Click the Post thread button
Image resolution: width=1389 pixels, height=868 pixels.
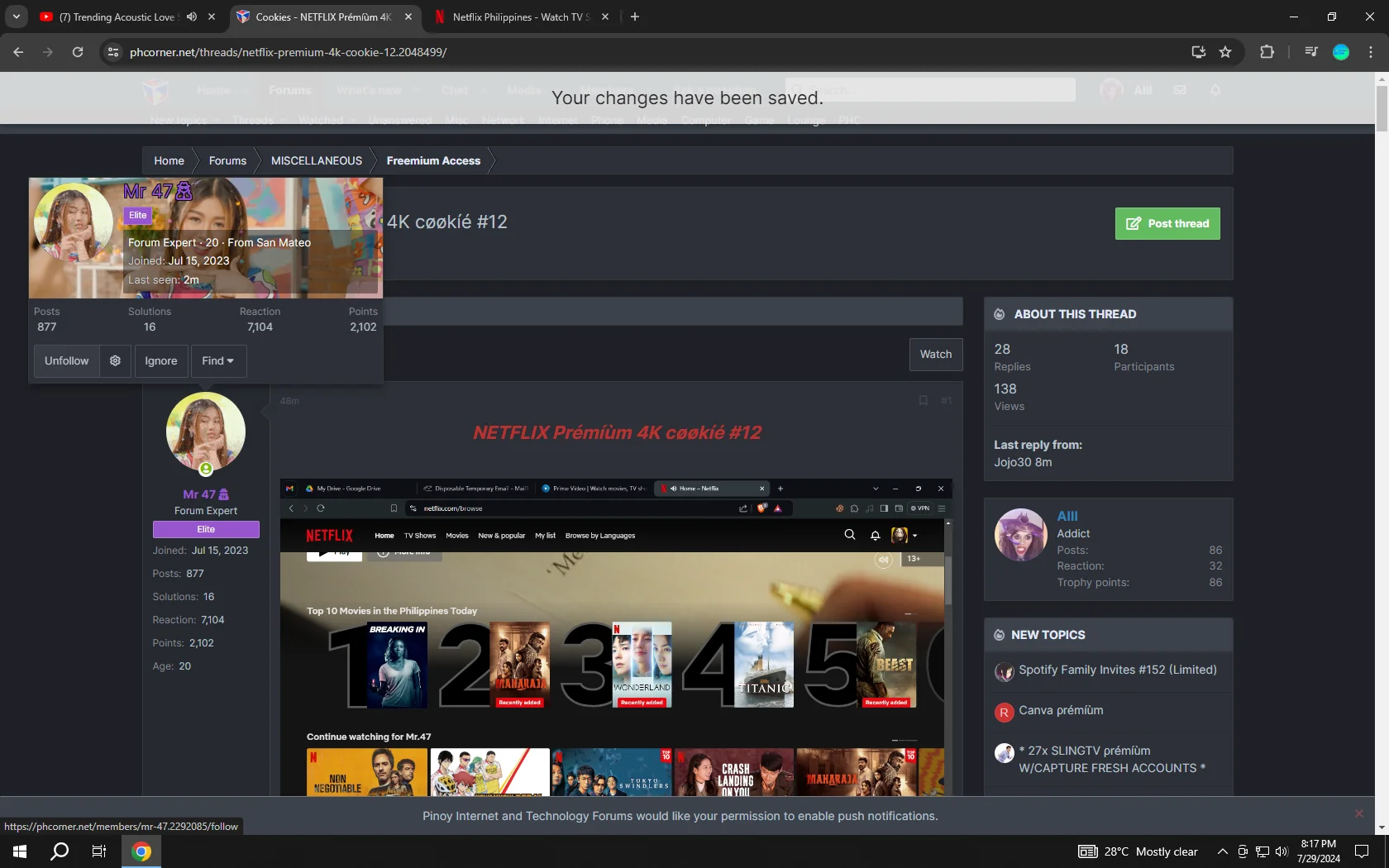point(1167,223)
